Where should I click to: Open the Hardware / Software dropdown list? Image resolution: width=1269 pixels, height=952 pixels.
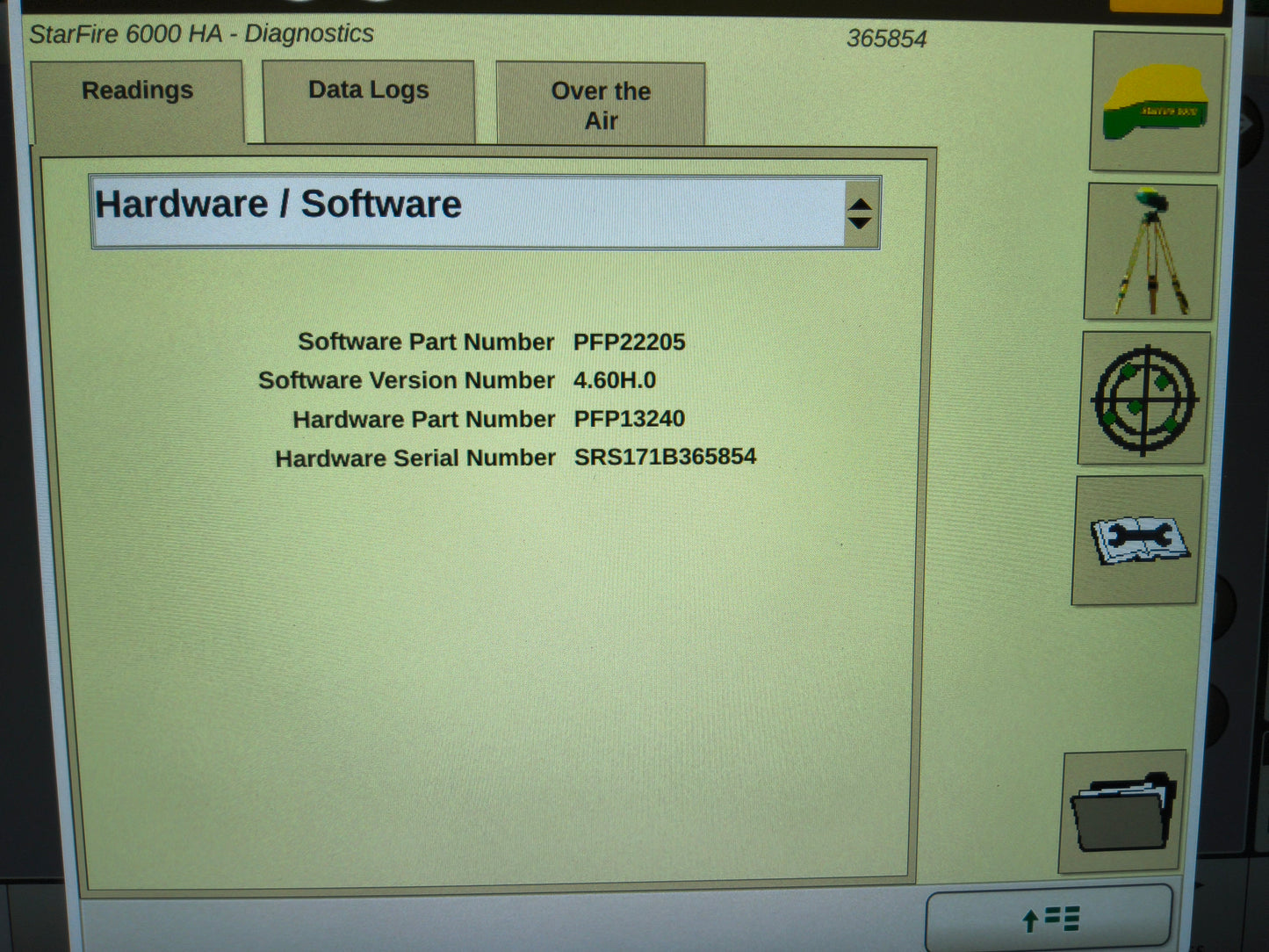click(486, 213)
